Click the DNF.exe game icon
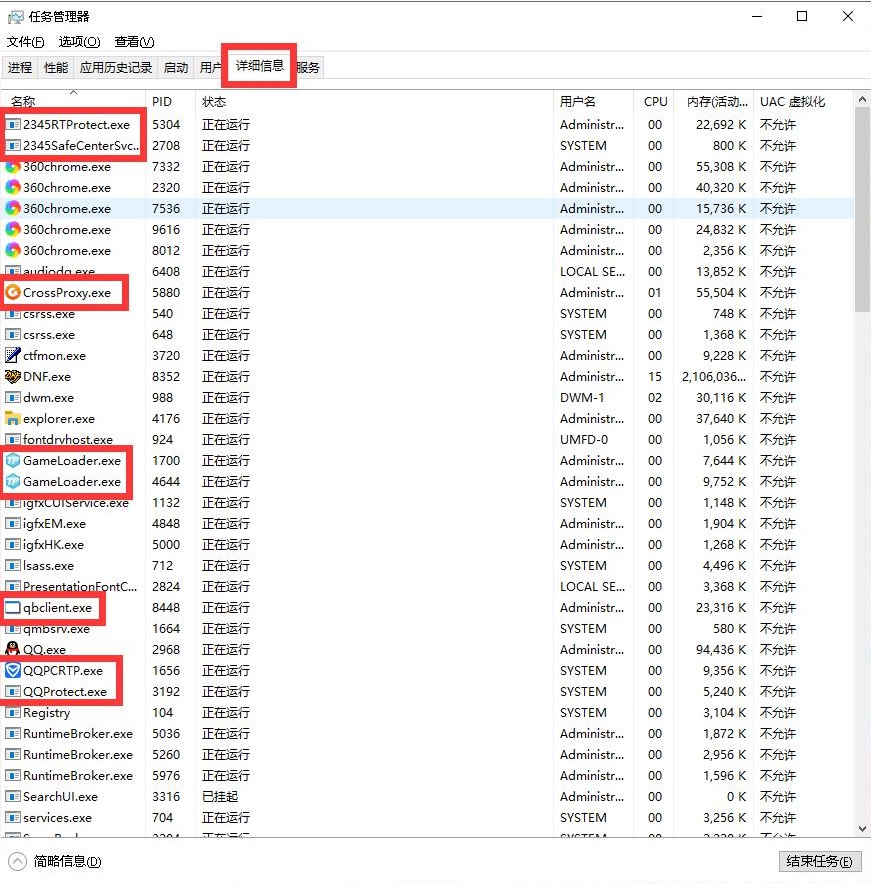871x885 pixels. pos(12,376)
